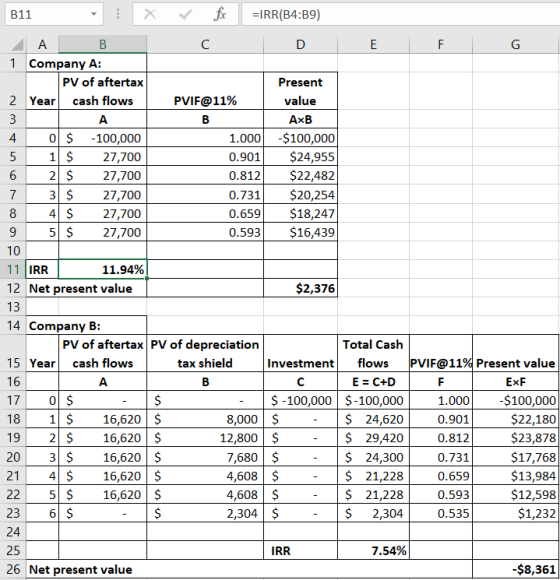Select column F header

(441, 45)
